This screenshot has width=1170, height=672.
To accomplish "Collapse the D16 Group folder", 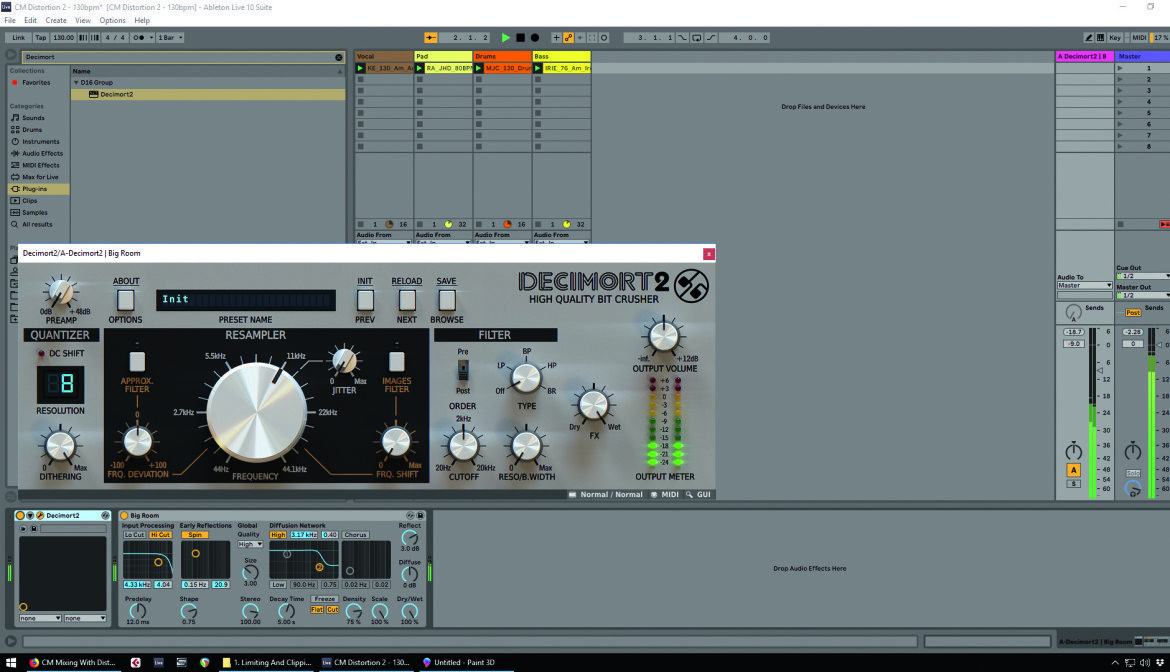I will coord(76,83).
